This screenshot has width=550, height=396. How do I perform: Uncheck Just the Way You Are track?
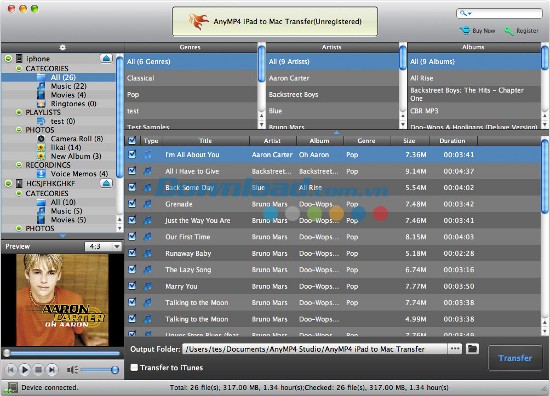(x=132, y=220)
